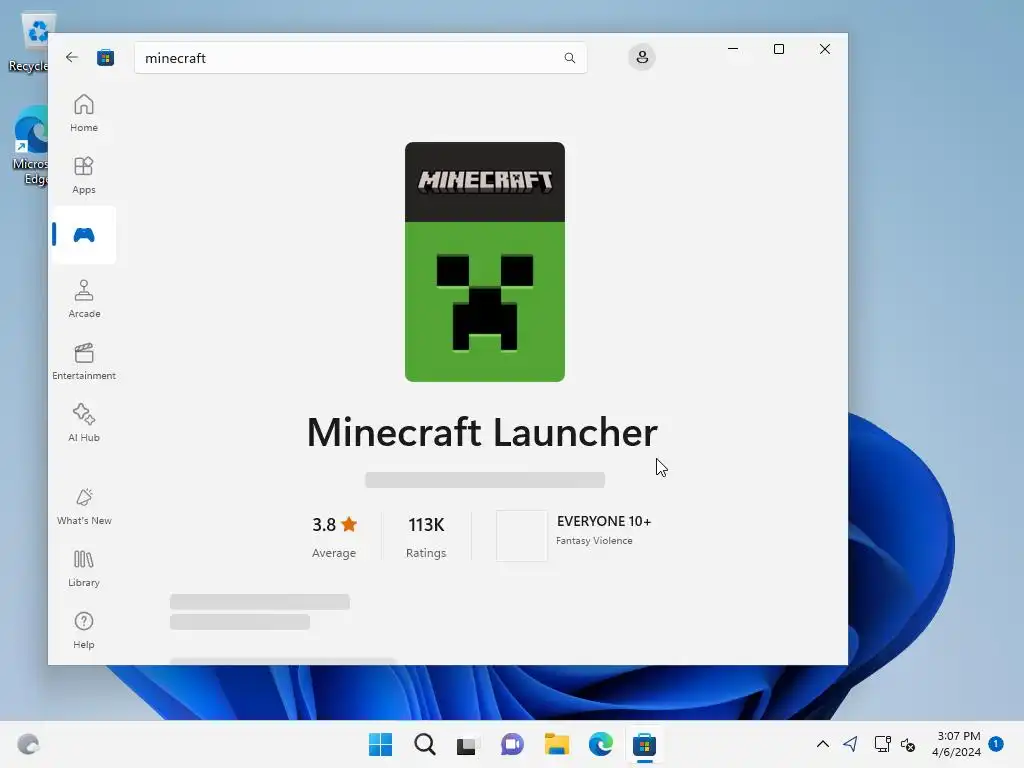Maximize the Microsoft Store window
This screenshot has width=1024, height=768.
click(x=778, y=49)
